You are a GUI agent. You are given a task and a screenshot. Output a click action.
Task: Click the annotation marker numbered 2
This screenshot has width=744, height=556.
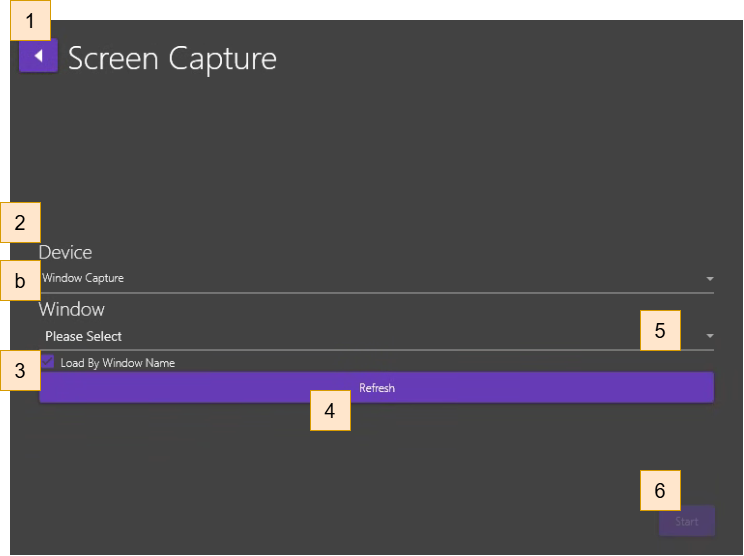pyautogui.click(x=20, y=222)
